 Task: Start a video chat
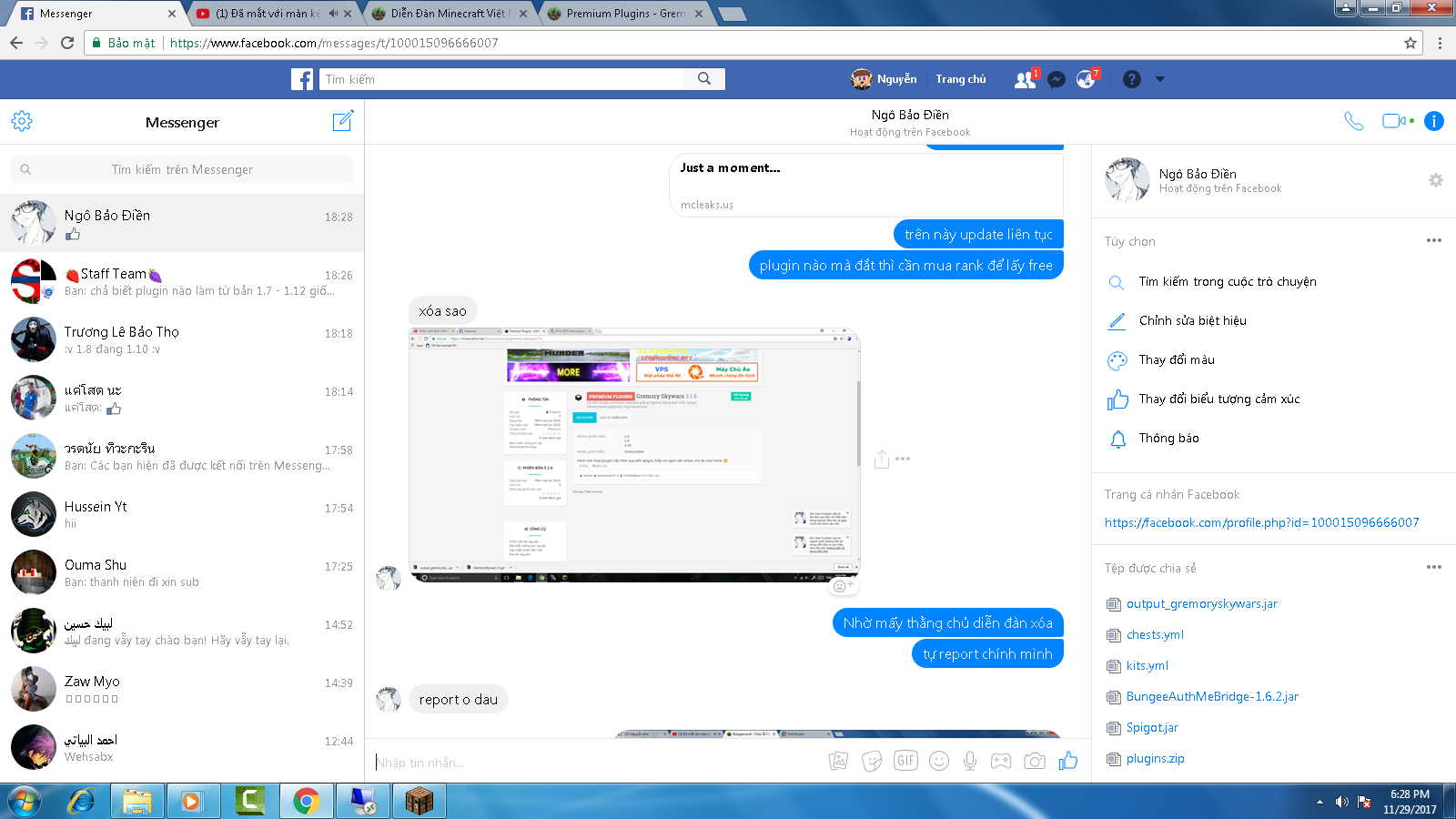1395,121
